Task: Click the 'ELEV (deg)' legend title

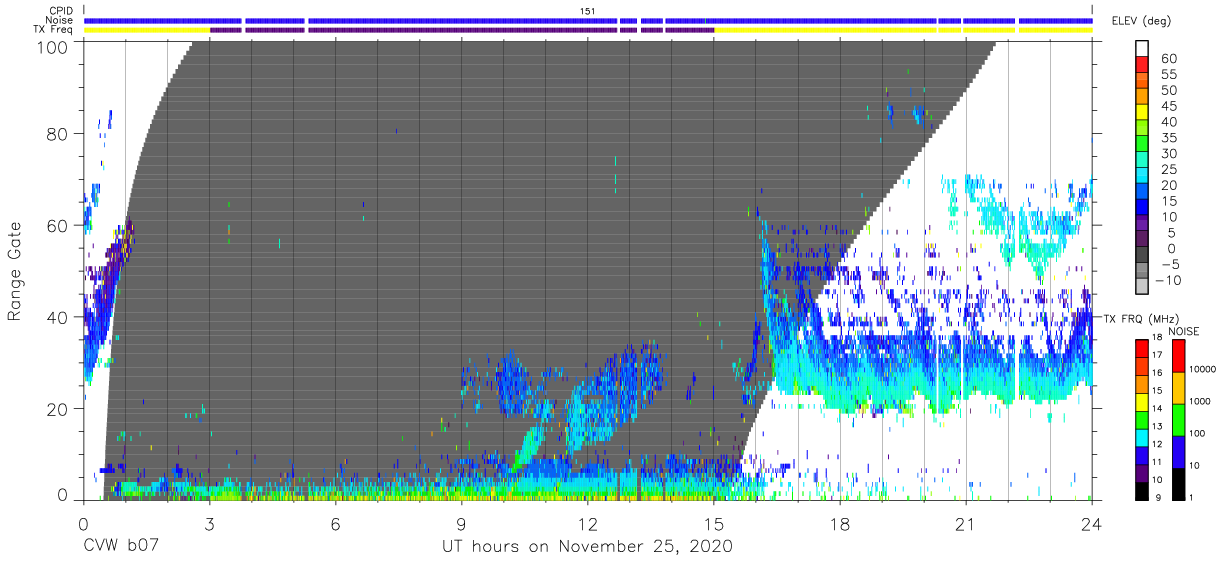Action: [x=1140, y=21]
